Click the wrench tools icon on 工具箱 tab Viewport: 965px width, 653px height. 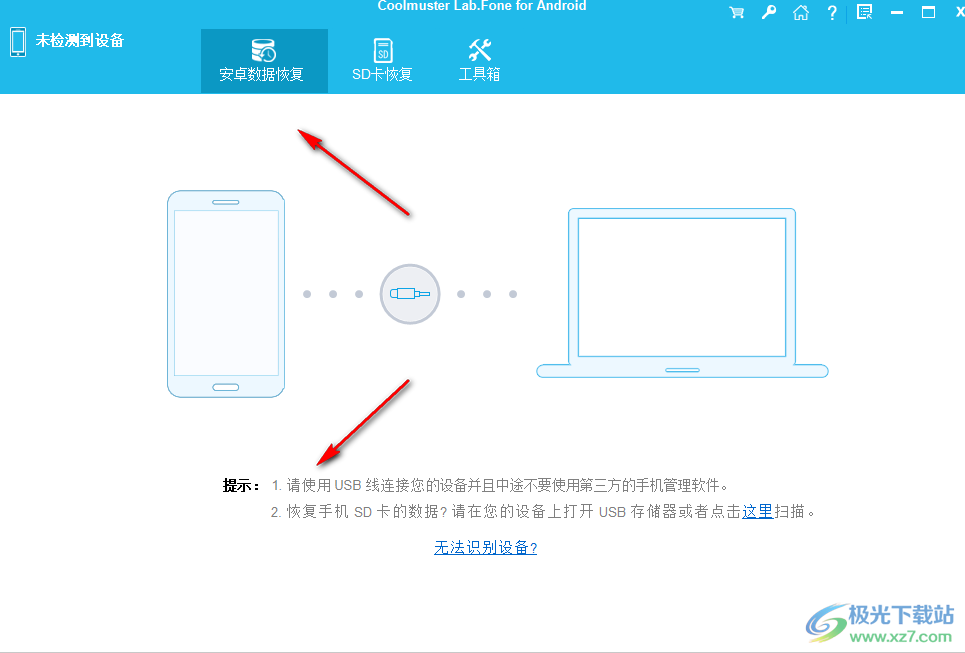coord(478,49)
